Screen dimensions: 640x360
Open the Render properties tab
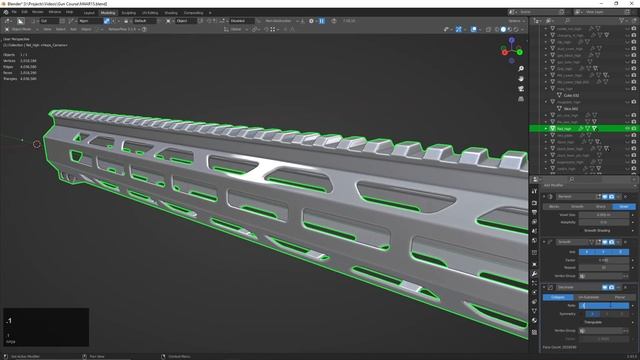tap(534, 203)
